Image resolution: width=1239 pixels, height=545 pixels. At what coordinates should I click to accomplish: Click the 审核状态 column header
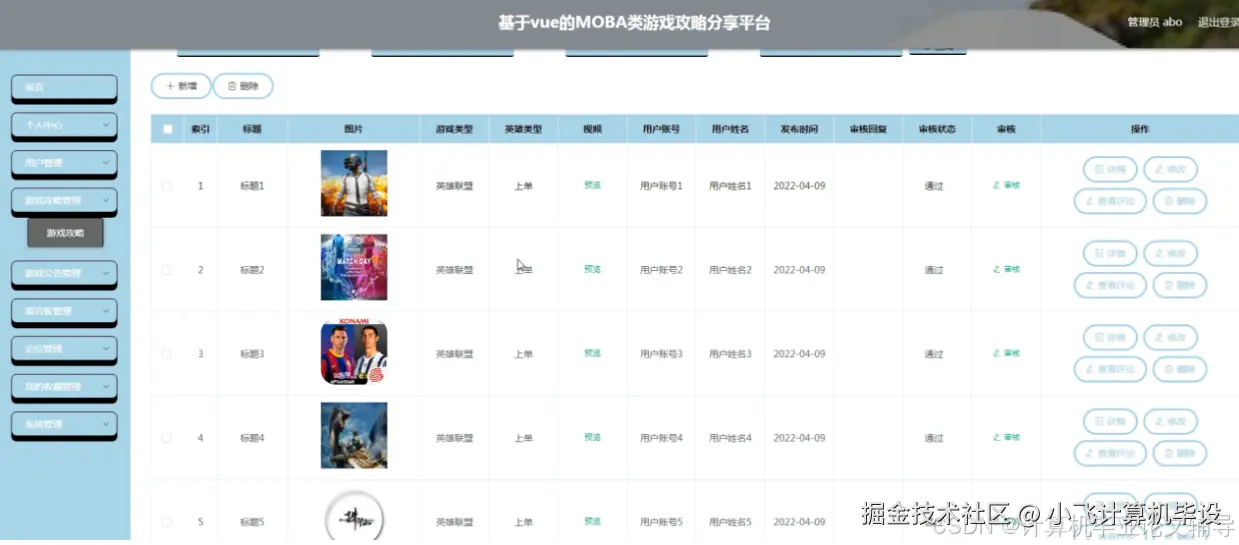coord(937,130)
